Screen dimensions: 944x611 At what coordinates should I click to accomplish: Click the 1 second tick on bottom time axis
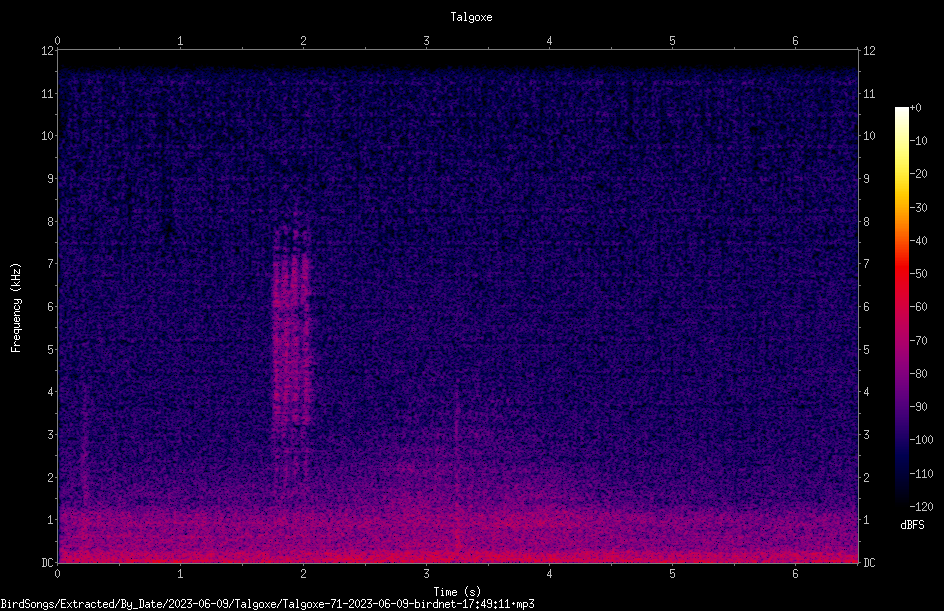coord(180,574)
